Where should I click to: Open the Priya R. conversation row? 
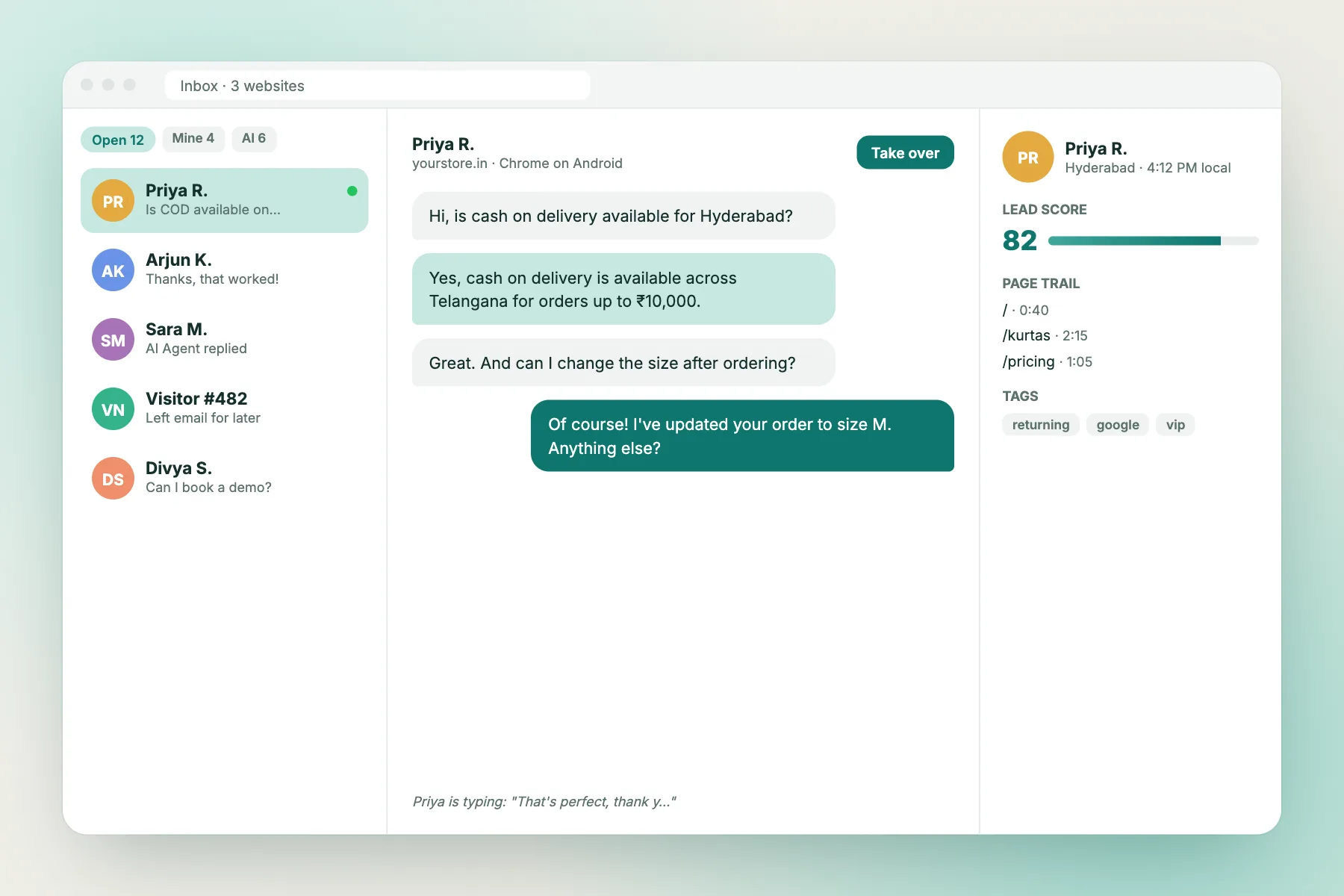(224, 200)
